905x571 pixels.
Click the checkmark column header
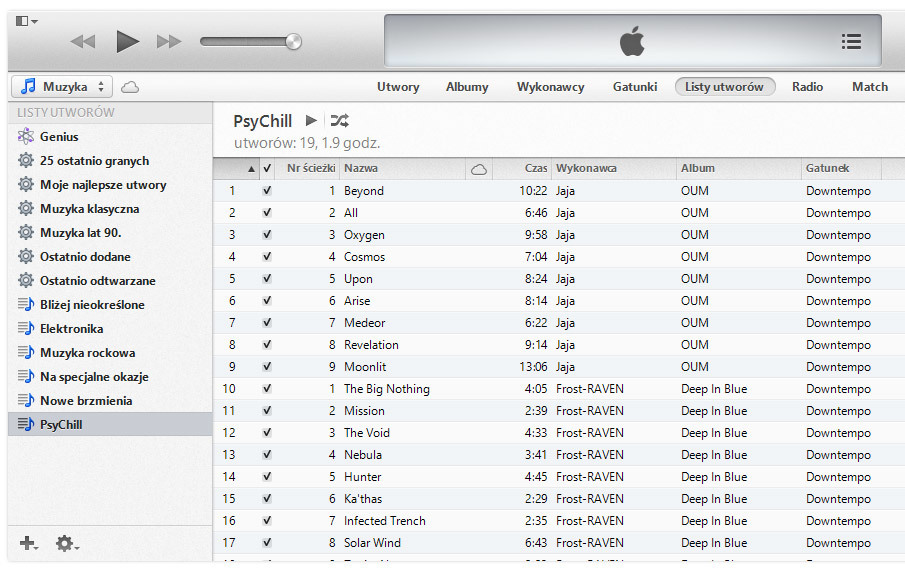tap(267, 169)
